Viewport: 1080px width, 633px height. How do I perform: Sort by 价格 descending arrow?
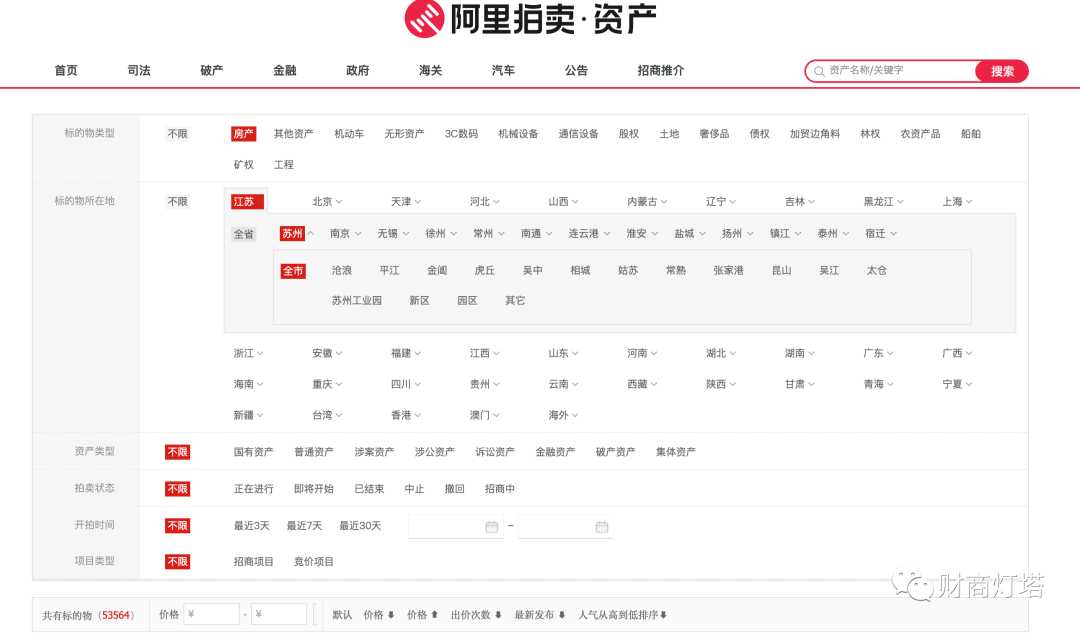(379, 615)
